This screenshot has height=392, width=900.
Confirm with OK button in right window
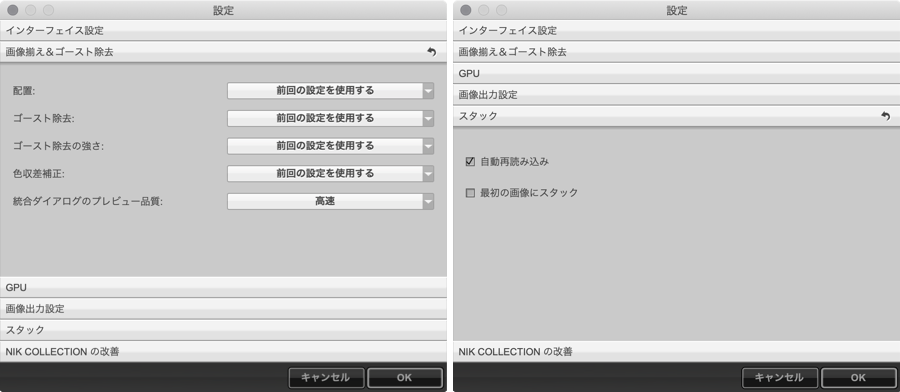pos(858,378)
